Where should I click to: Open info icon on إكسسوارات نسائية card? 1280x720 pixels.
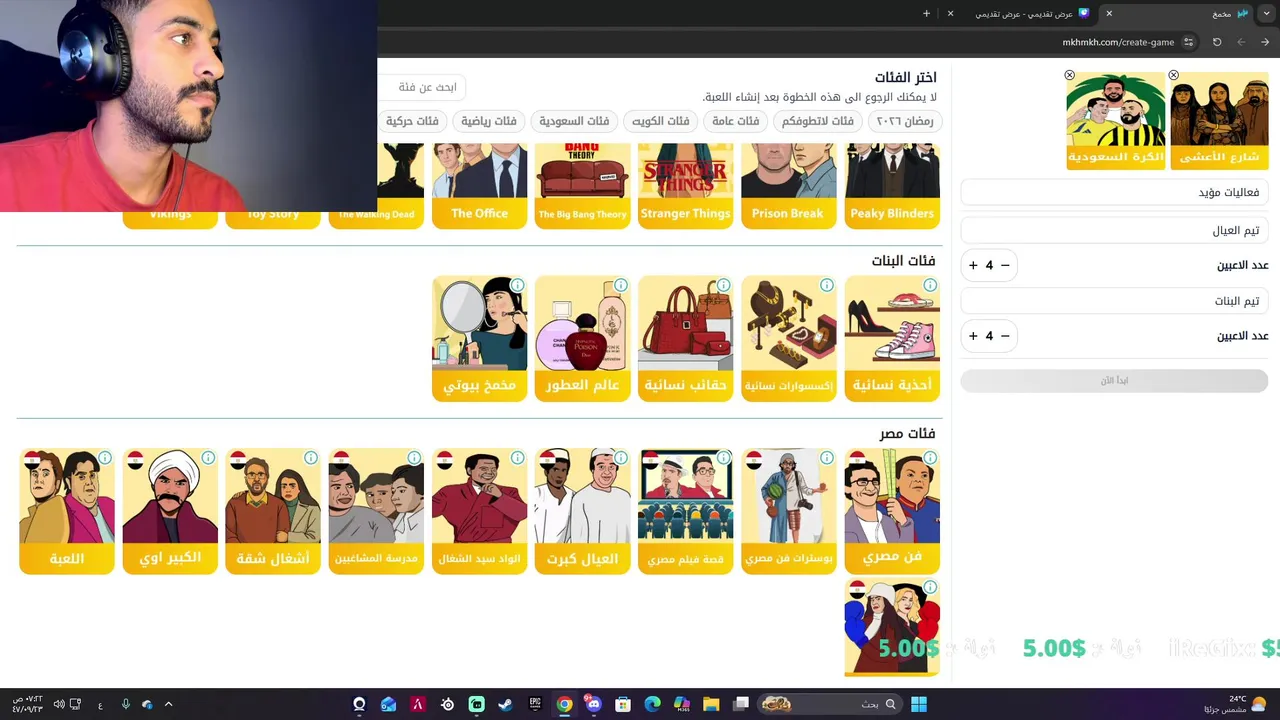(827, 285)
